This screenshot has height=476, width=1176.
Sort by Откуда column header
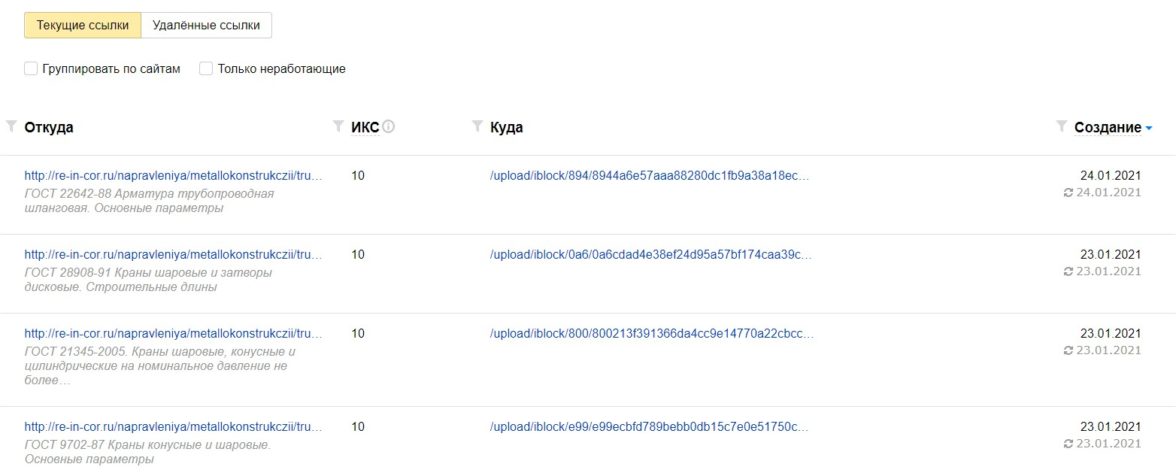click(x=49, y=127)
